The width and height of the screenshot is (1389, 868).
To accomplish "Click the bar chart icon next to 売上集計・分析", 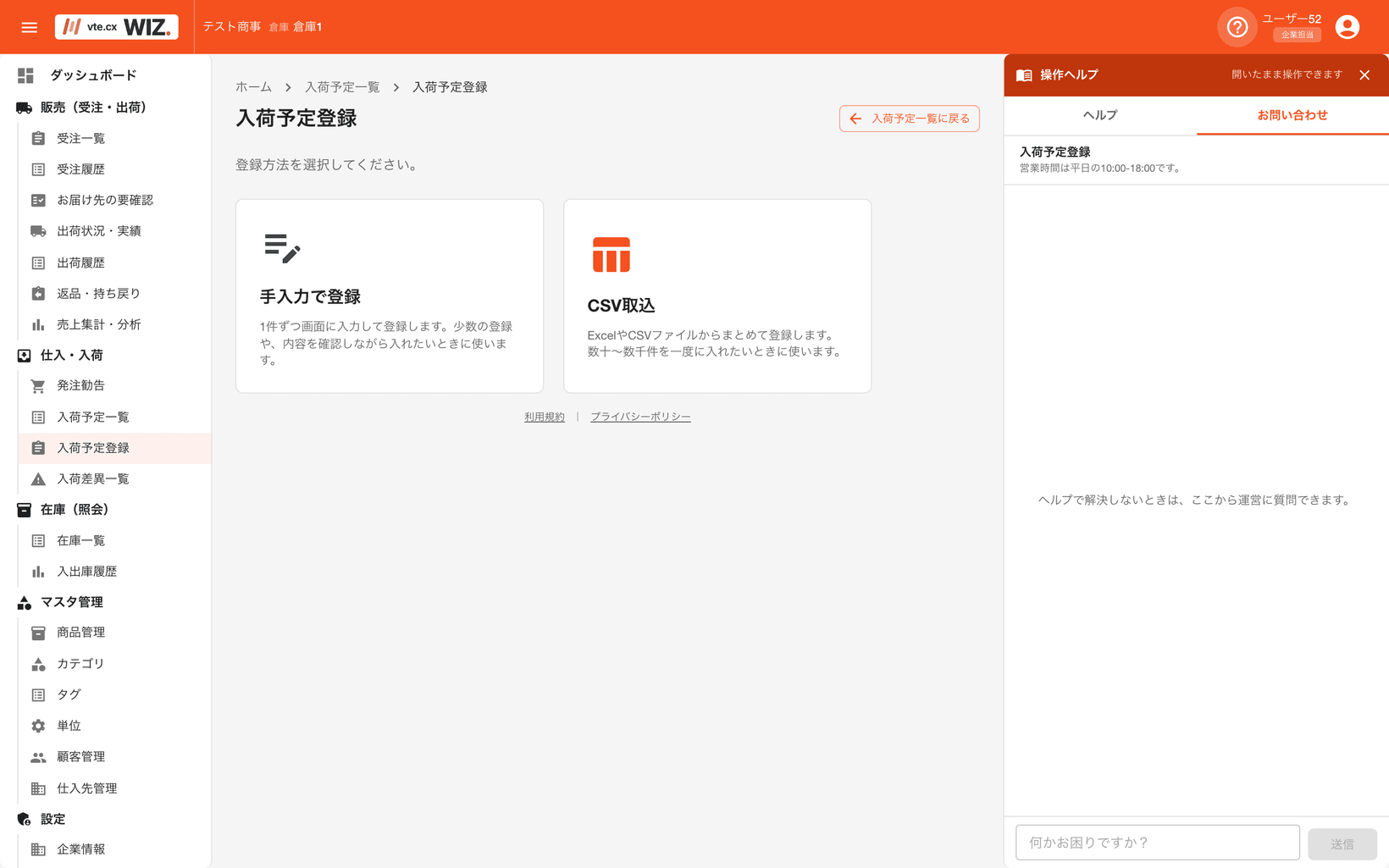I will click(x=38, y=324).
